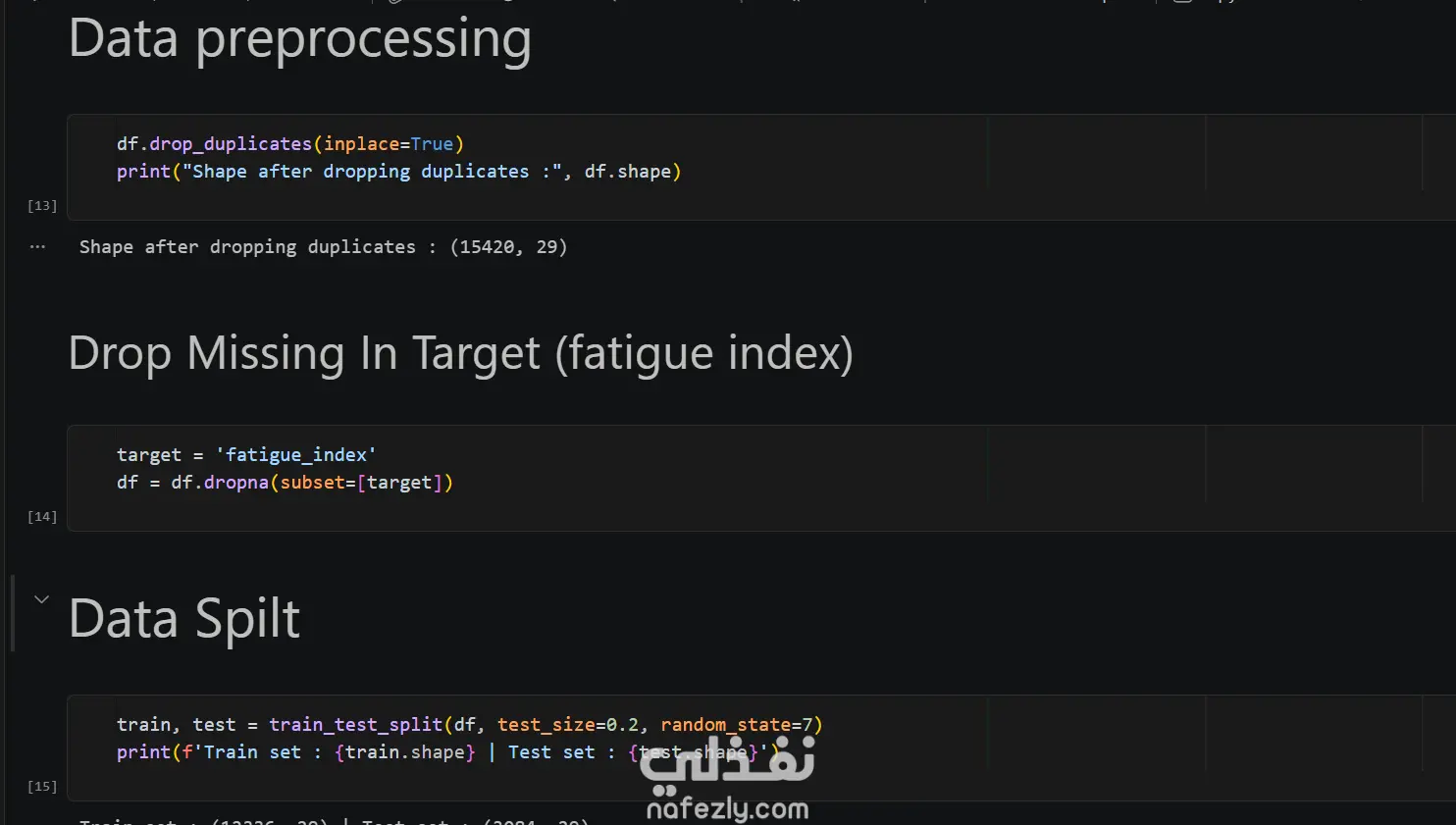Click the df.dropna(subset=[target]) line

pos(285,483)
